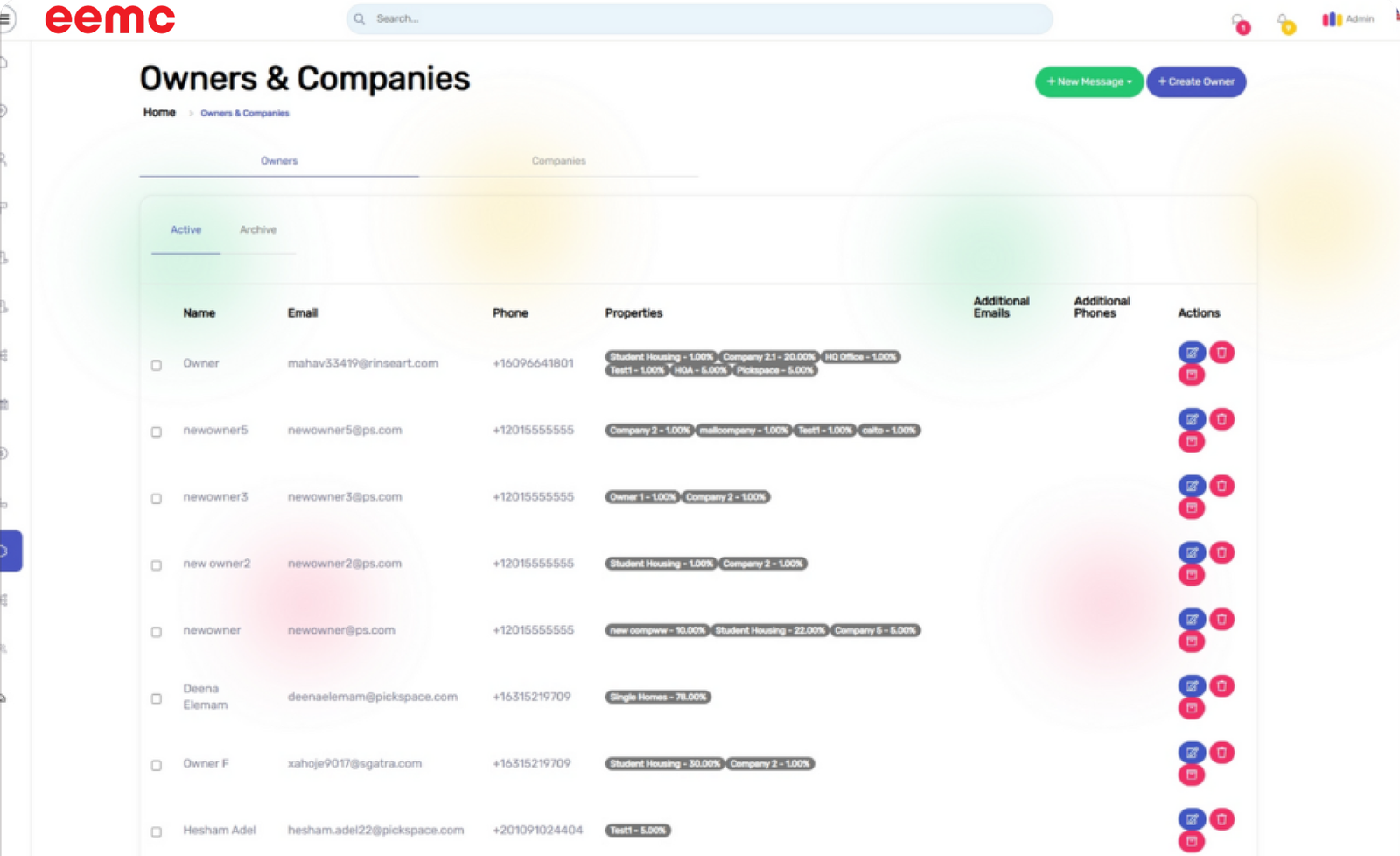The image size is (1400, 856).
Task: Click trash icon for Owner F row
Action: [x=1221, y=753]
